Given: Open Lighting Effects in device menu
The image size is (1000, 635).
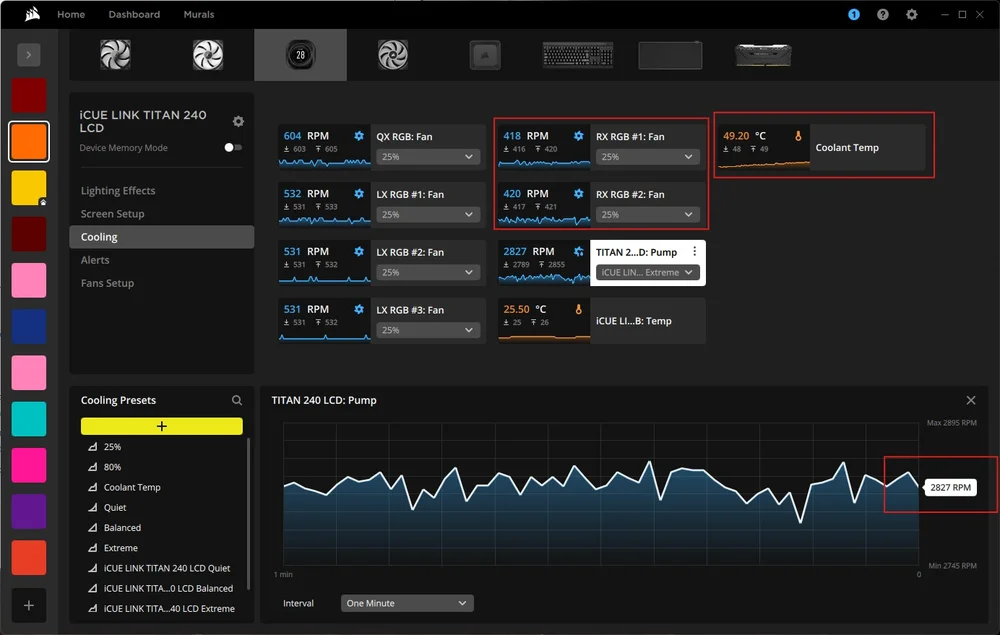Looking at the screenshot, I should pyautogui.click(x=118, y=191).
